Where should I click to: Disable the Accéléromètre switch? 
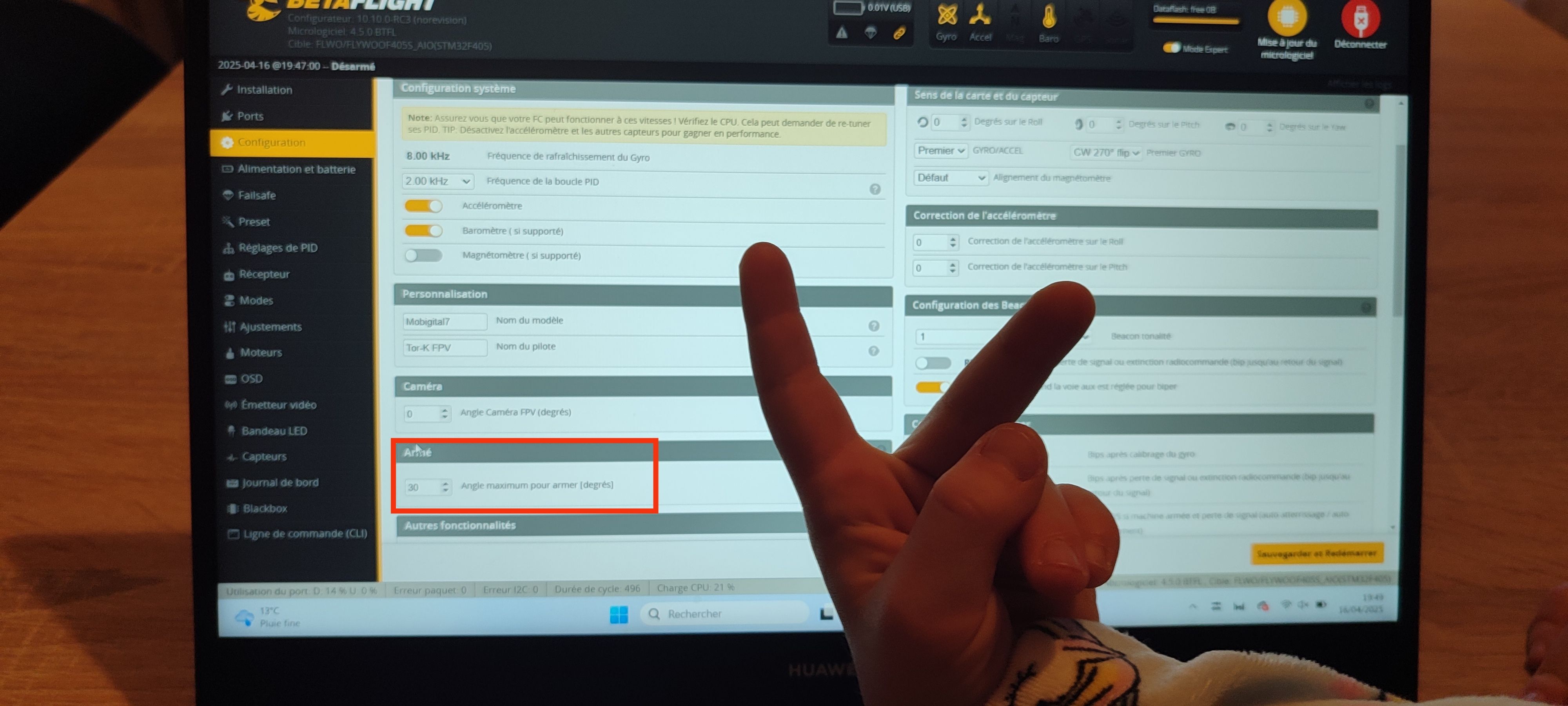(424, 206)
